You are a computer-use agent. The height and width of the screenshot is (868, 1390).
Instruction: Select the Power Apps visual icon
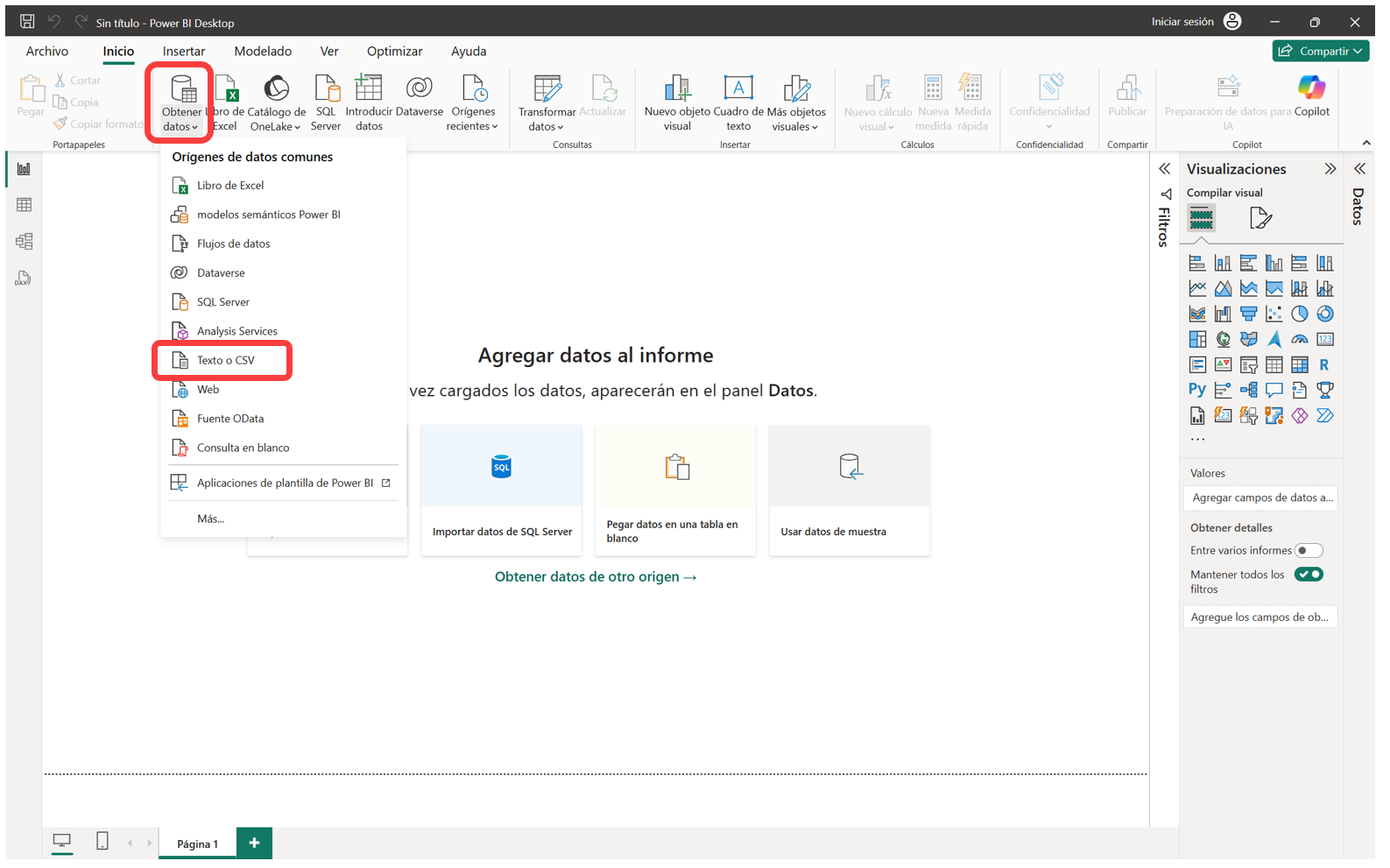tap(1299, 415)
